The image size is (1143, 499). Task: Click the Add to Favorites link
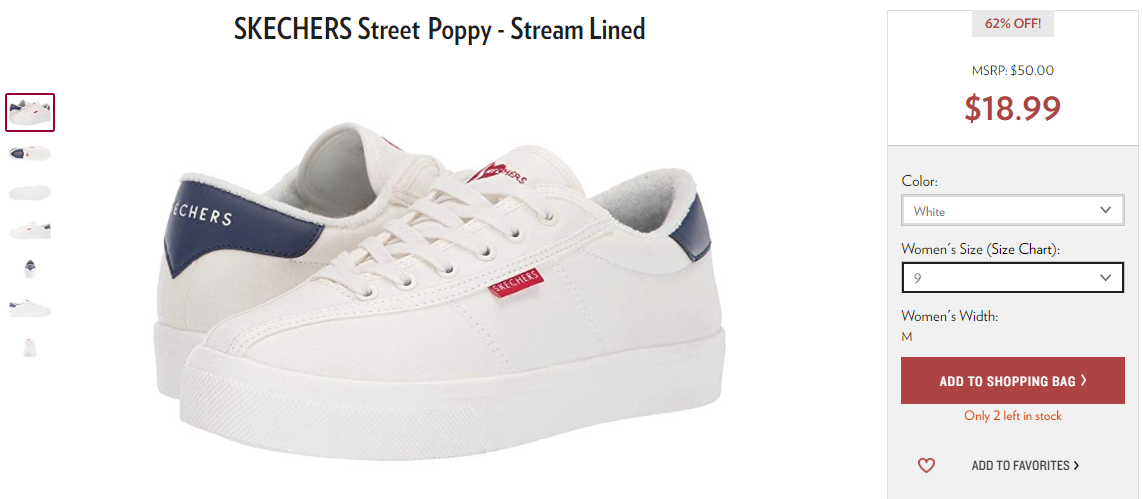1026,465
